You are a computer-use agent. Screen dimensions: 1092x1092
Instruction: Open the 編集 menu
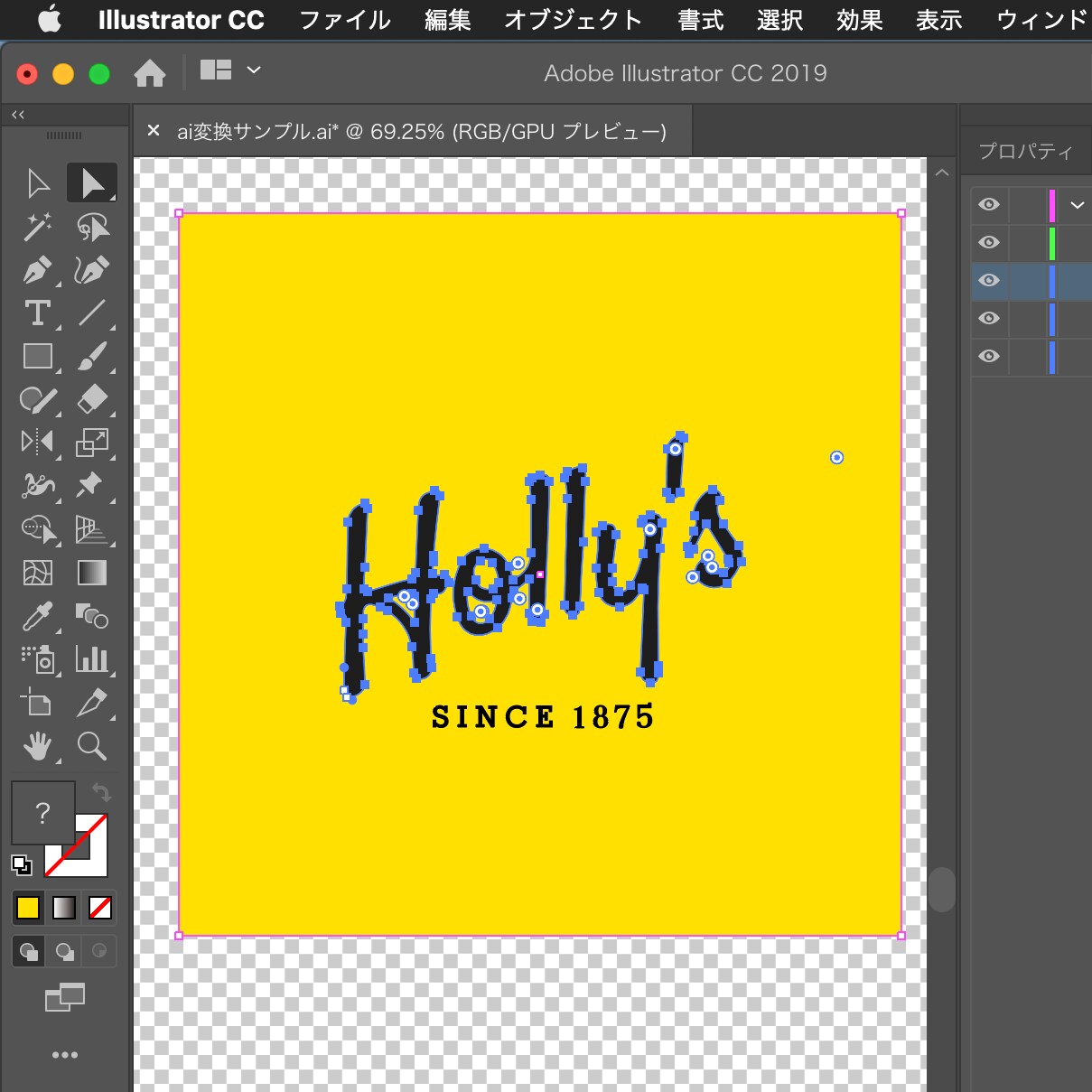coord(448,20)
